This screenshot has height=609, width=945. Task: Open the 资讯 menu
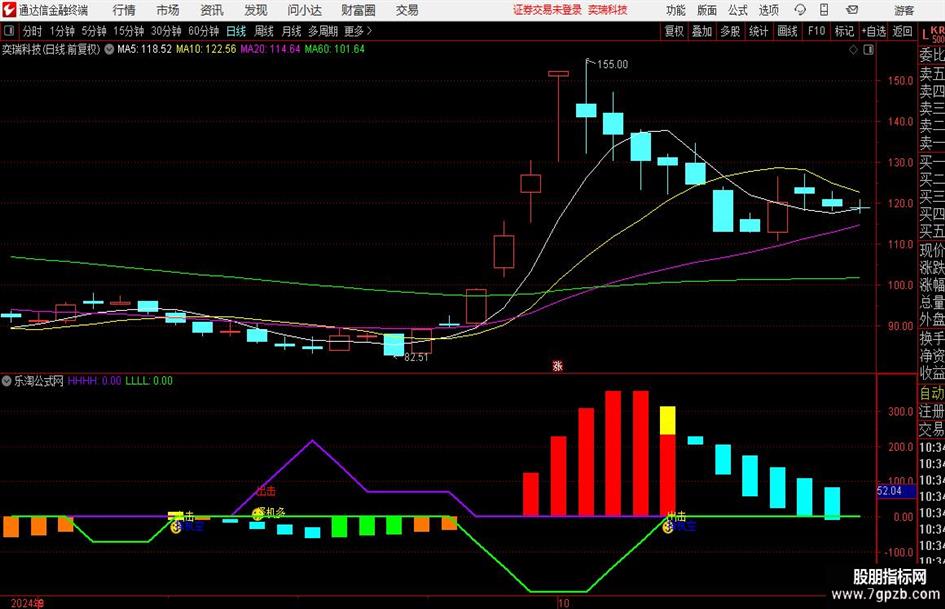212,10
